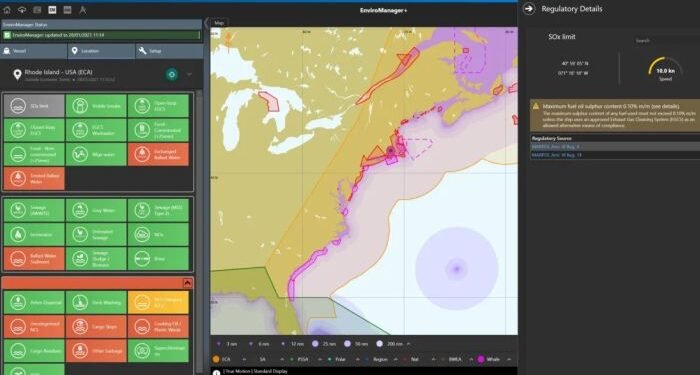Toggle the 200 nm distance ring
This screenshot has height=375, width=700.
click(379, 344)
